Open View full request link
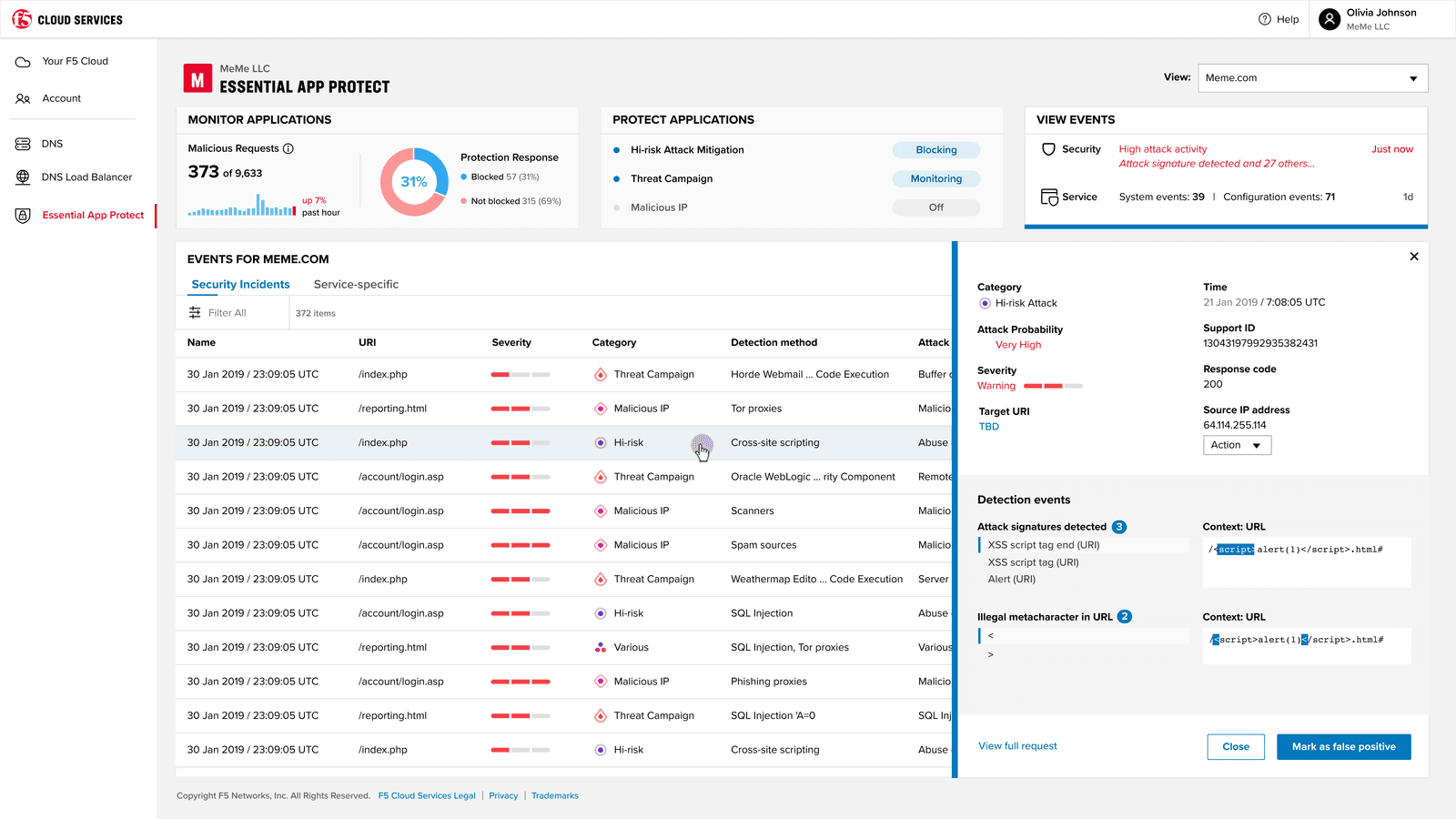The image size is (1456, 819). coord(1017,745)
